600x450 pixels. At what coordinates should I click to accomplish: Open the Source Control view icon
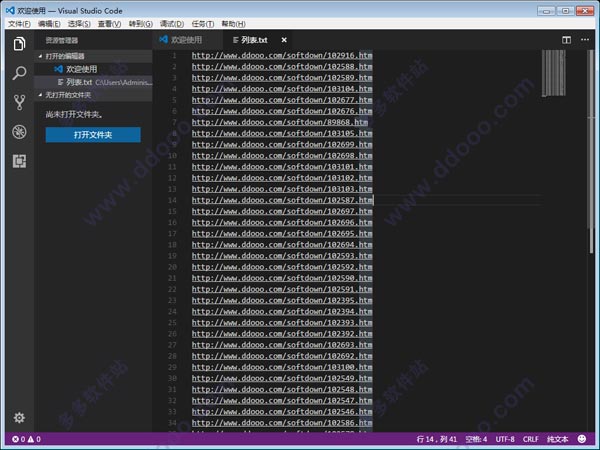pos(19,103)
